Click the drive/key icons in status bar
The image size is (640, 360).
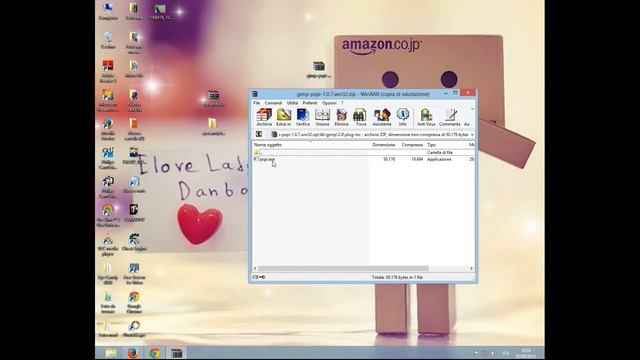pos(259,277)
